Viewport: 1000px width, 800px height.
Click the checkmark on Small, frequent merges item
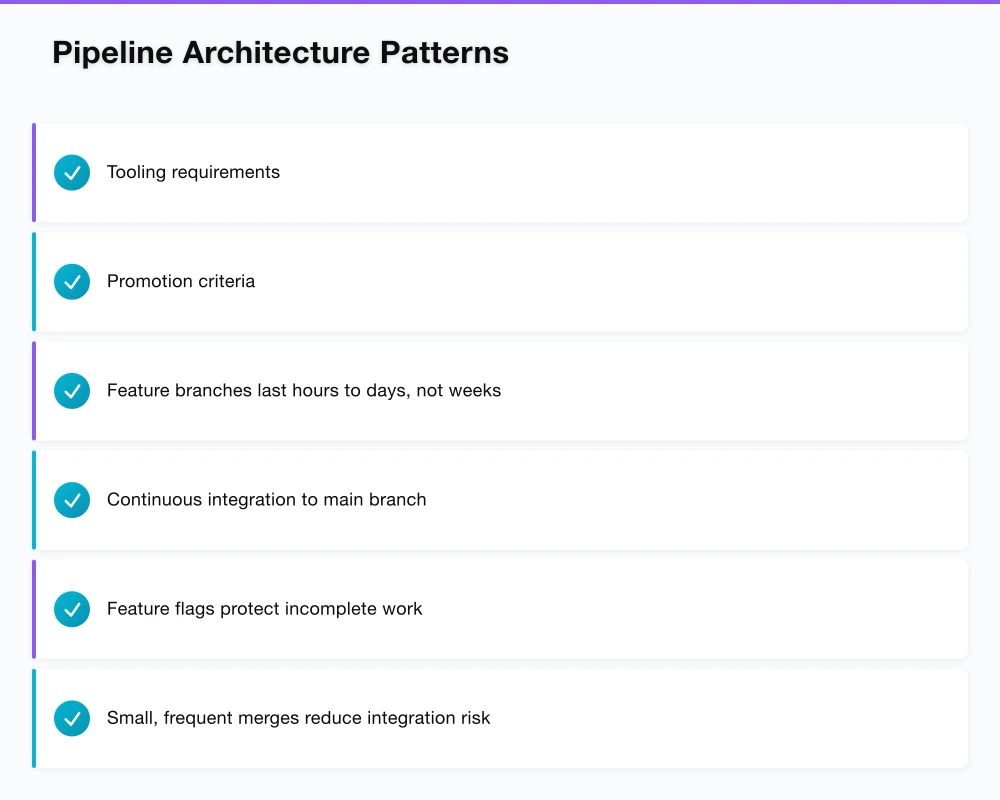[71, 717]
